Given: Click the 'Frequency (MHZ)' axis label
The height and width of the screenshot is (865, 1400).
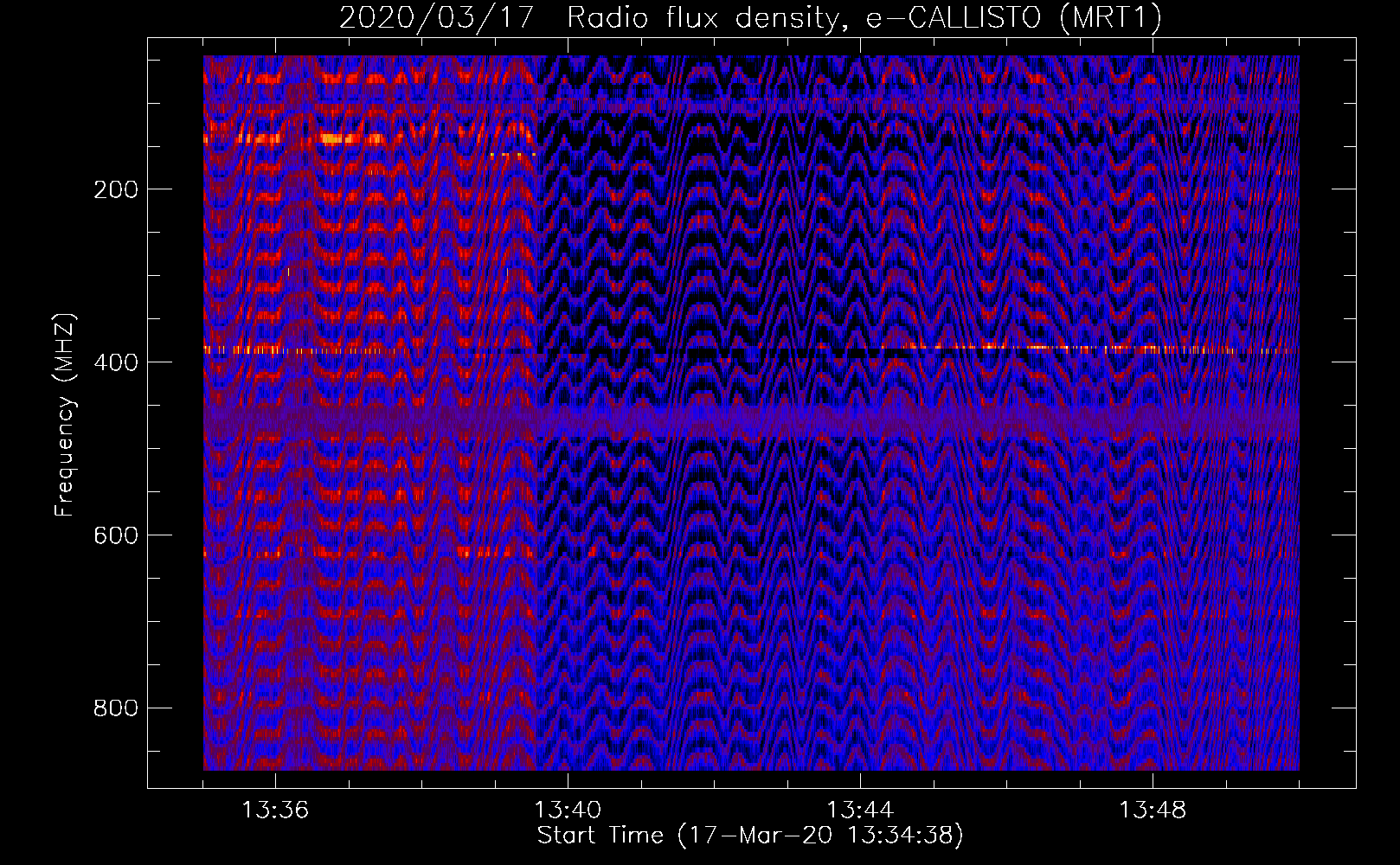Looking at the screenshot, I should 64,415.
